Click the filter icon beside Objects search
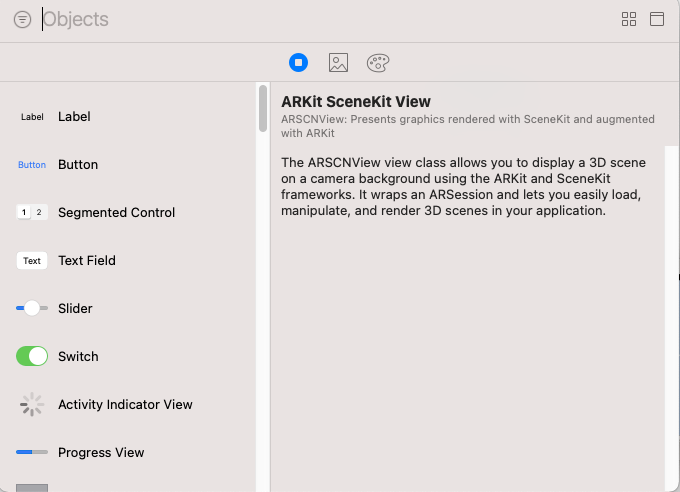The image size is (680, 492). click(x=23, y=20)
